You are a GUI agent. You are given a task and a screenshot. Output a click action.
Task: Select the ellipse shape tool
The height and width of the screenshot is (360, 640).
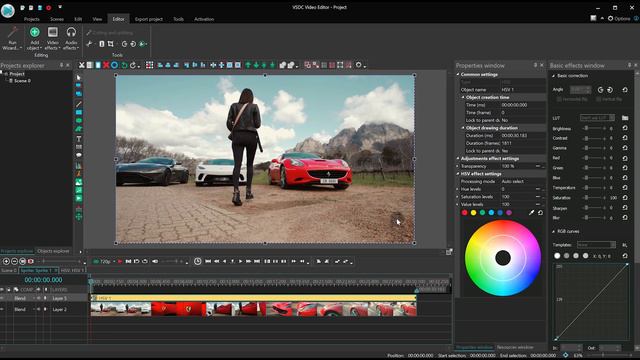coord(79,120)
